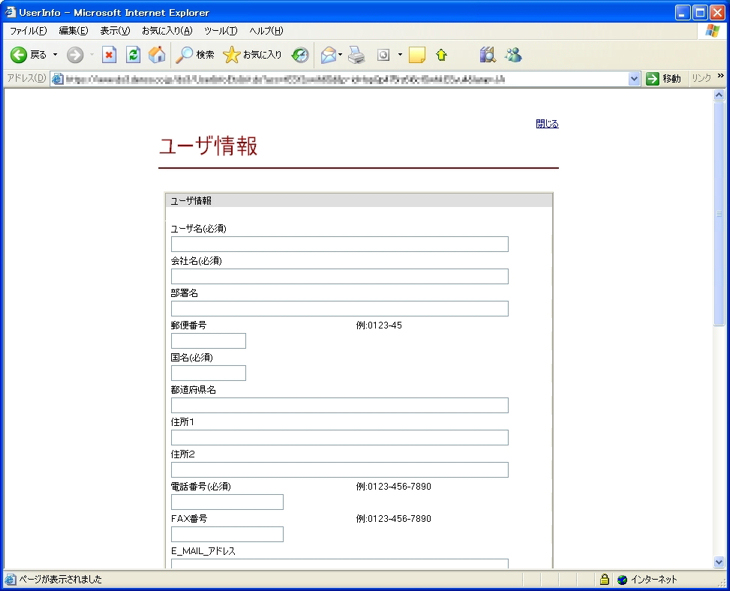Click the Print icon in toolbar
This screenshot has width=730, height=591.
pyautogui.click(x=356, y=55)
